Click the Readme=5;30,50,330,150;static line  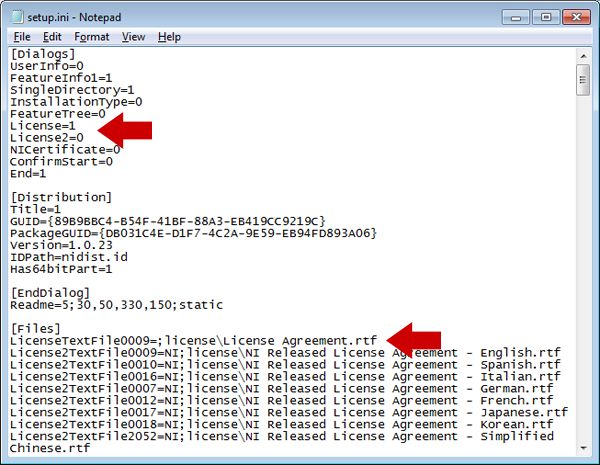click(x=116, y=305)
